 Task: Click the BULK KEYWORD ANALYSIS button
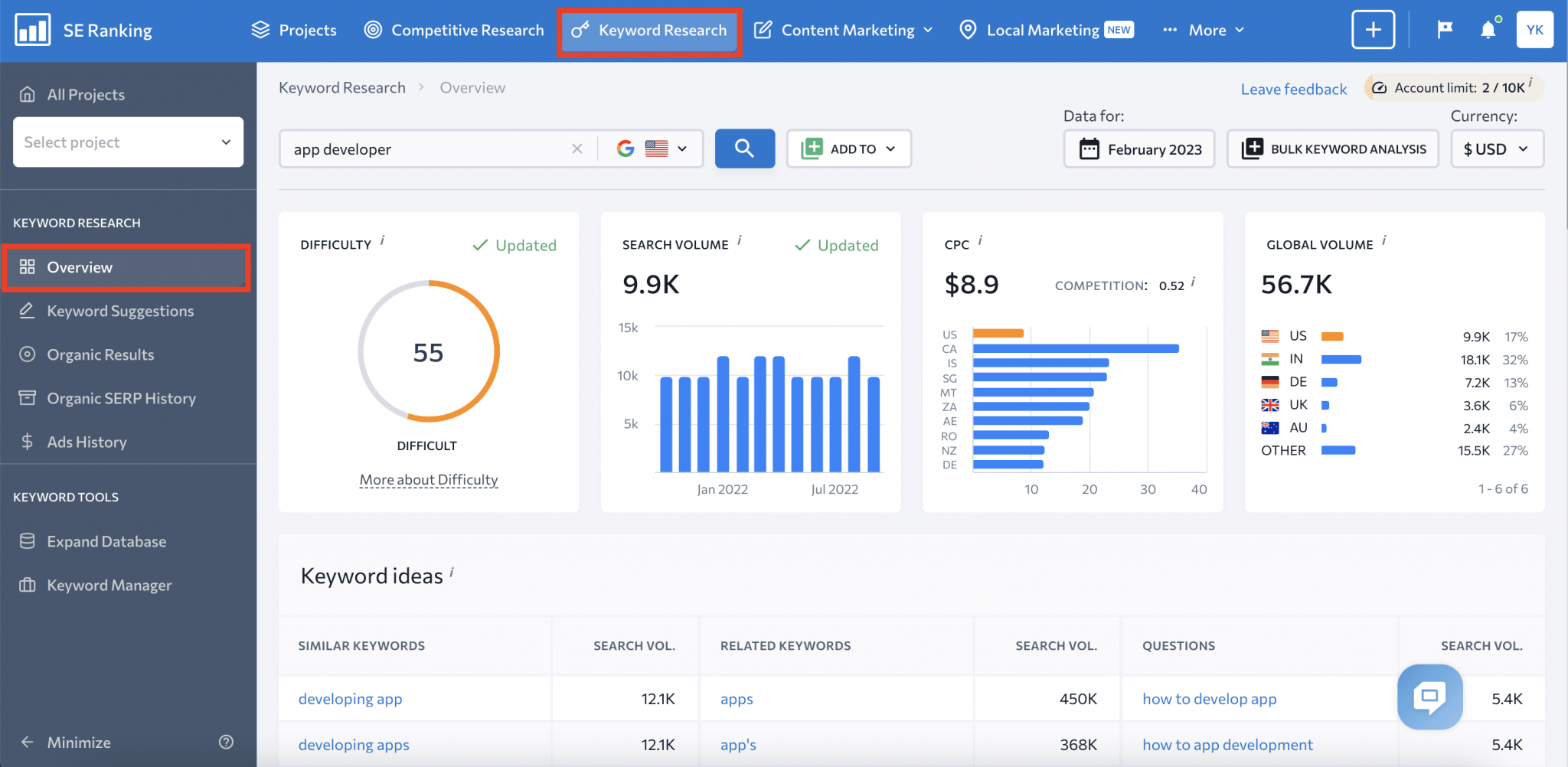(x=1331, y=149)
